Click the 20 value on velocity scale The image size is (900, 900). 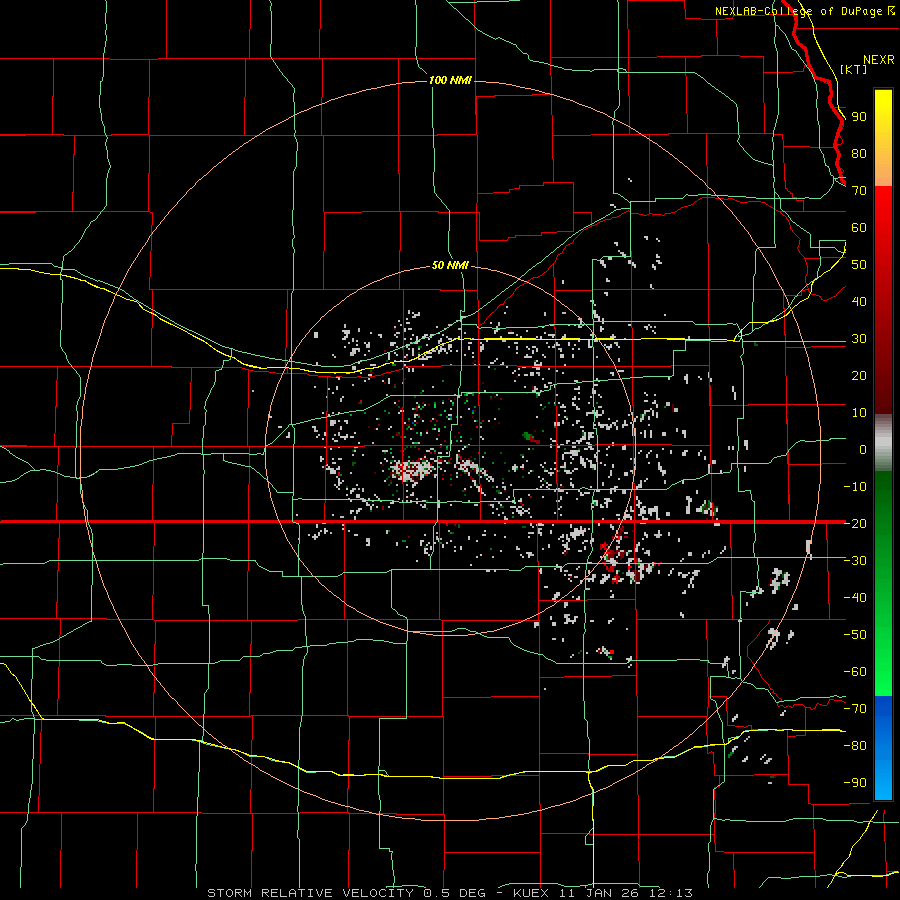pyautogui.click(x=859, y=375)
